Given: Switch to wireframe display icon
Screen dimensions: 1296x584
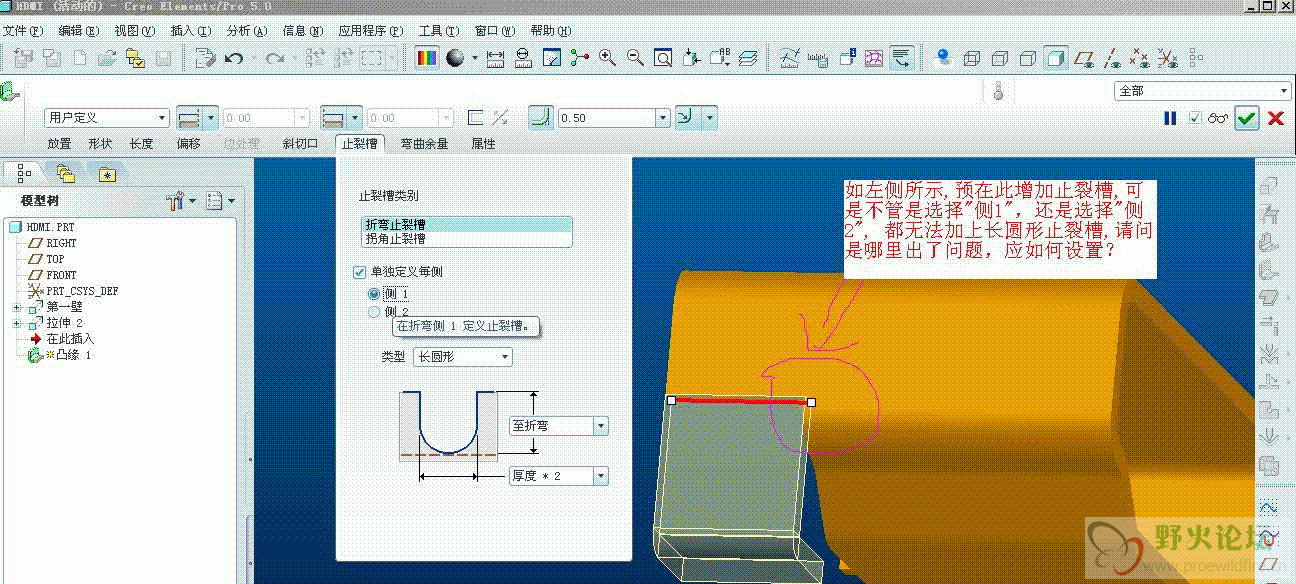Looking at the screenshot, I should [x=971, y=58].
